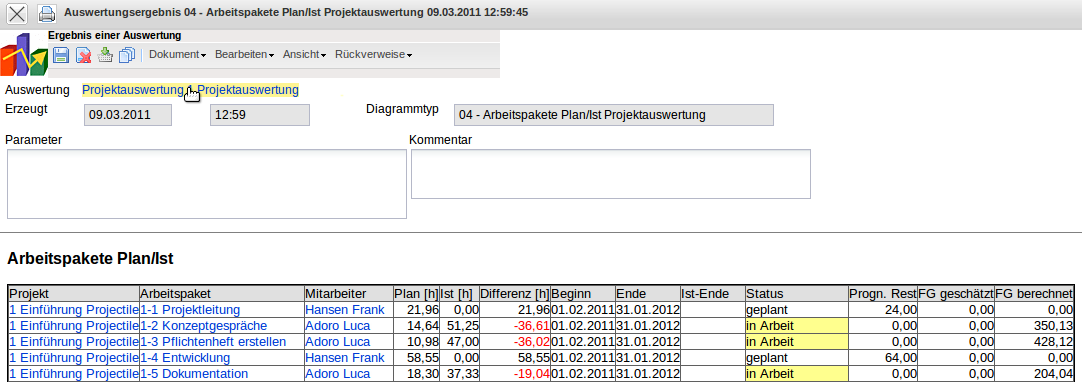The image size is (1082, 382).
Task: Open the Rückverweise menu
Action: tap(373, 54)
